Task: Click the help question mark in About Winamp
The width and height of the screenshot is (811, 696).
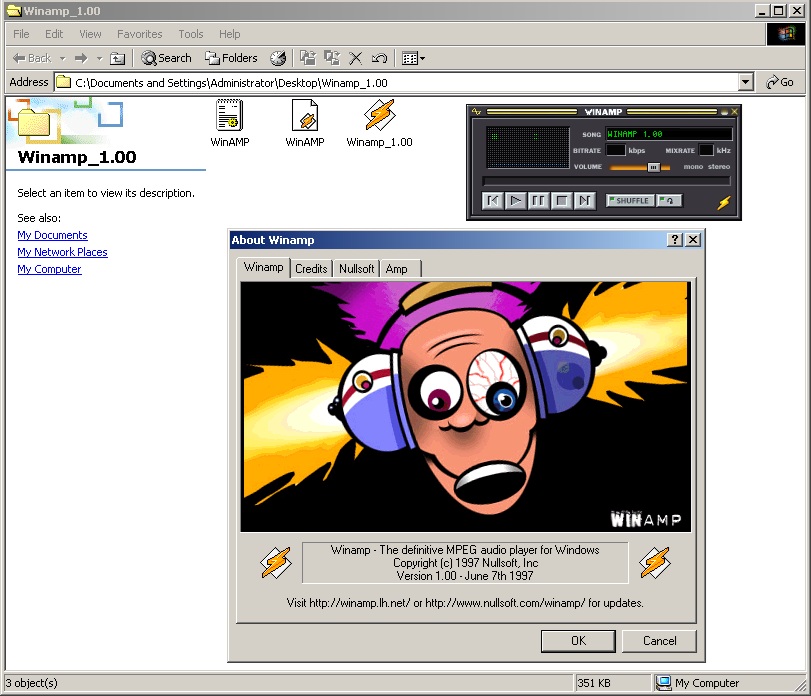Action: 674,239
